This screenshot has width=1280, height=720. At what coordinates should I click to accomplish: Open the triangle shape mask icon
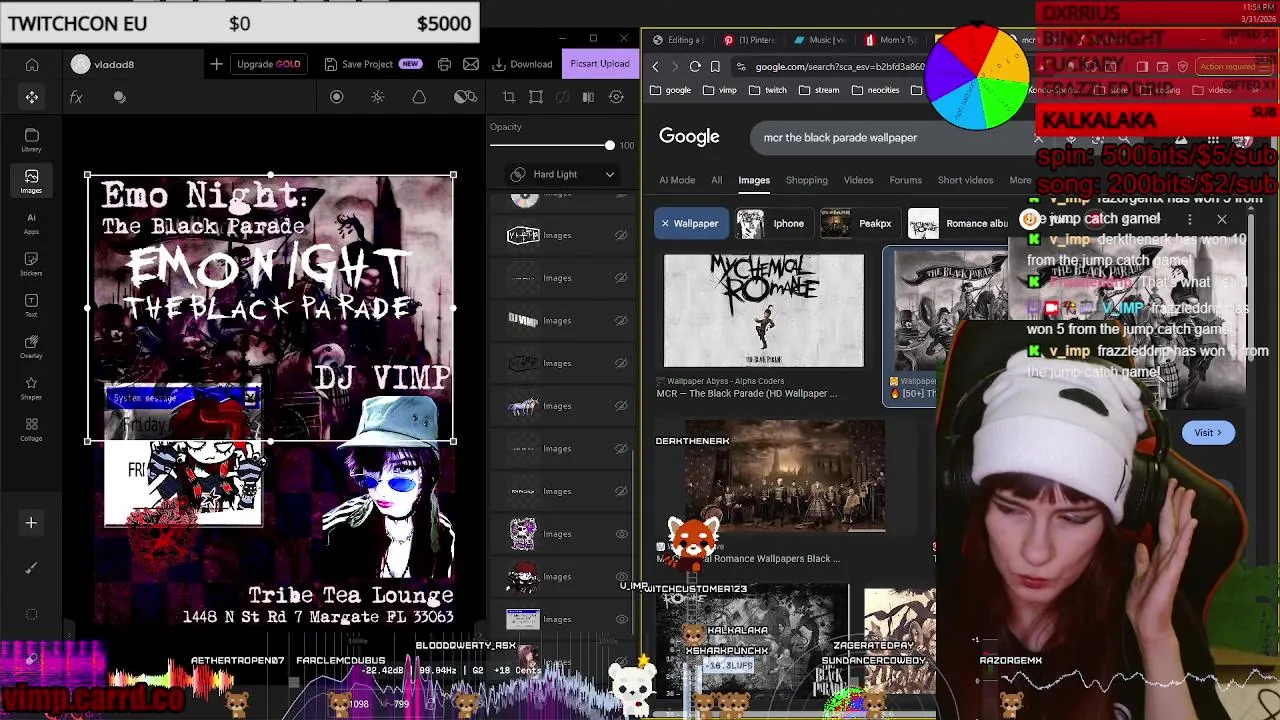click(x=419, y=97)
